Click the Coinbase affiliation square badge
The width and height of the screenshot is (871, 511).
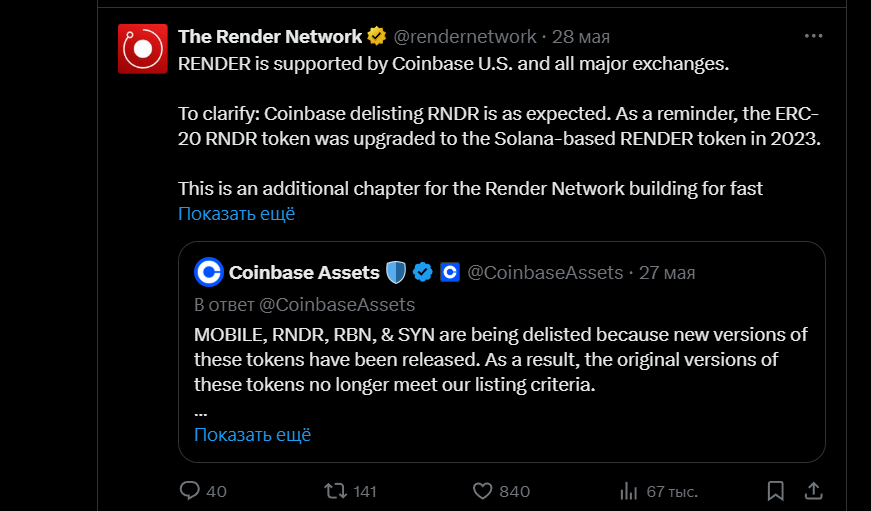[449, 272]
